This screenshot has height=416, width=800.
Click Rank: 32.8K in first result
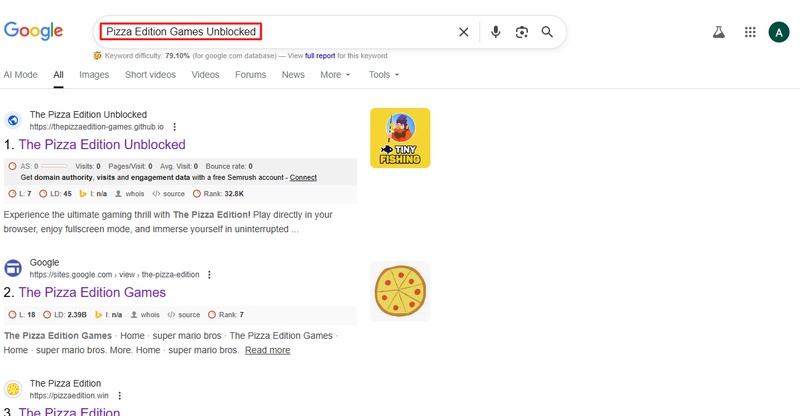coord(219,194)
